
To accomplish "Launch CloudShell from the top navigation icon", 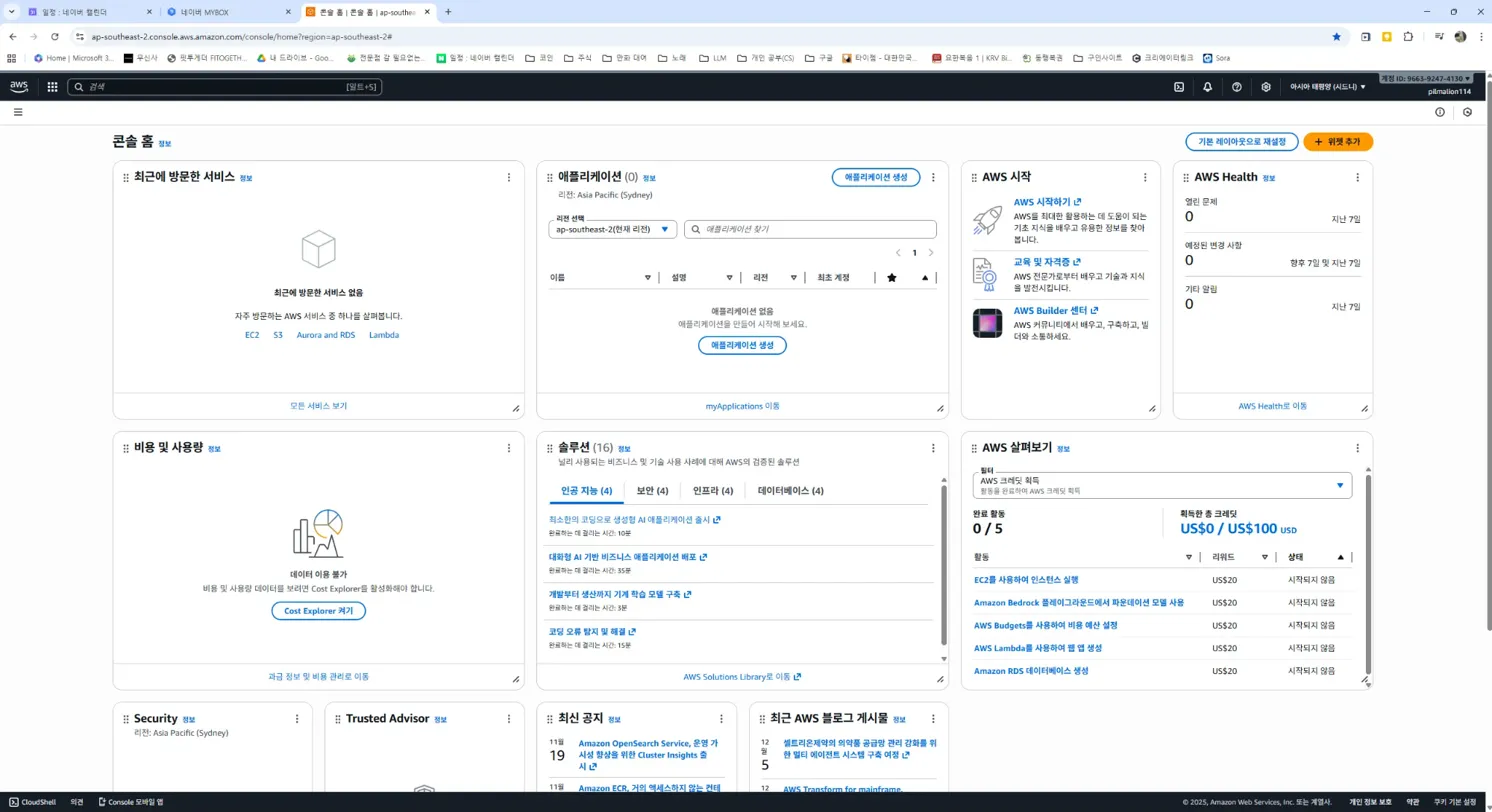I will coord(1179,87).
